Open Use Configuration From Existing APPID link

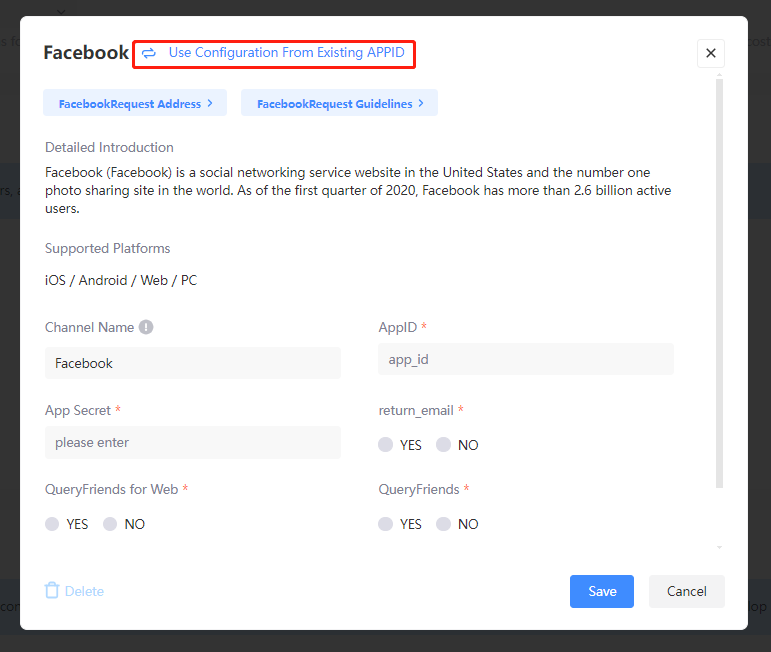pyautogui.click(x=286, y=53)
